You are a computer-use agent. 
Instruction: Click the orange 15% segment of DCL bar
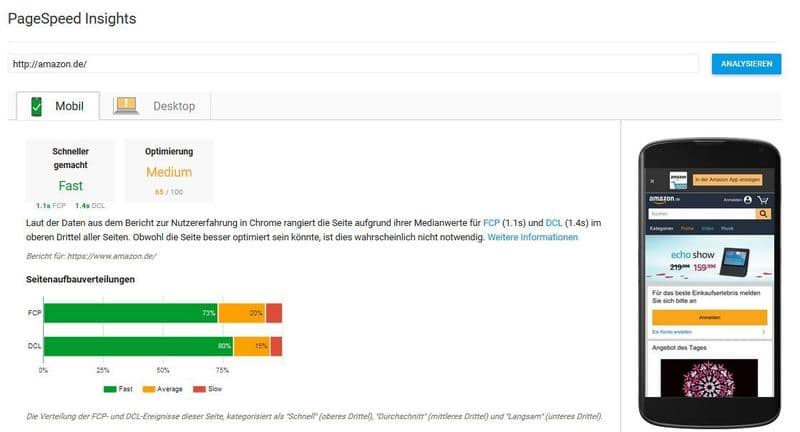coord(252,346)
